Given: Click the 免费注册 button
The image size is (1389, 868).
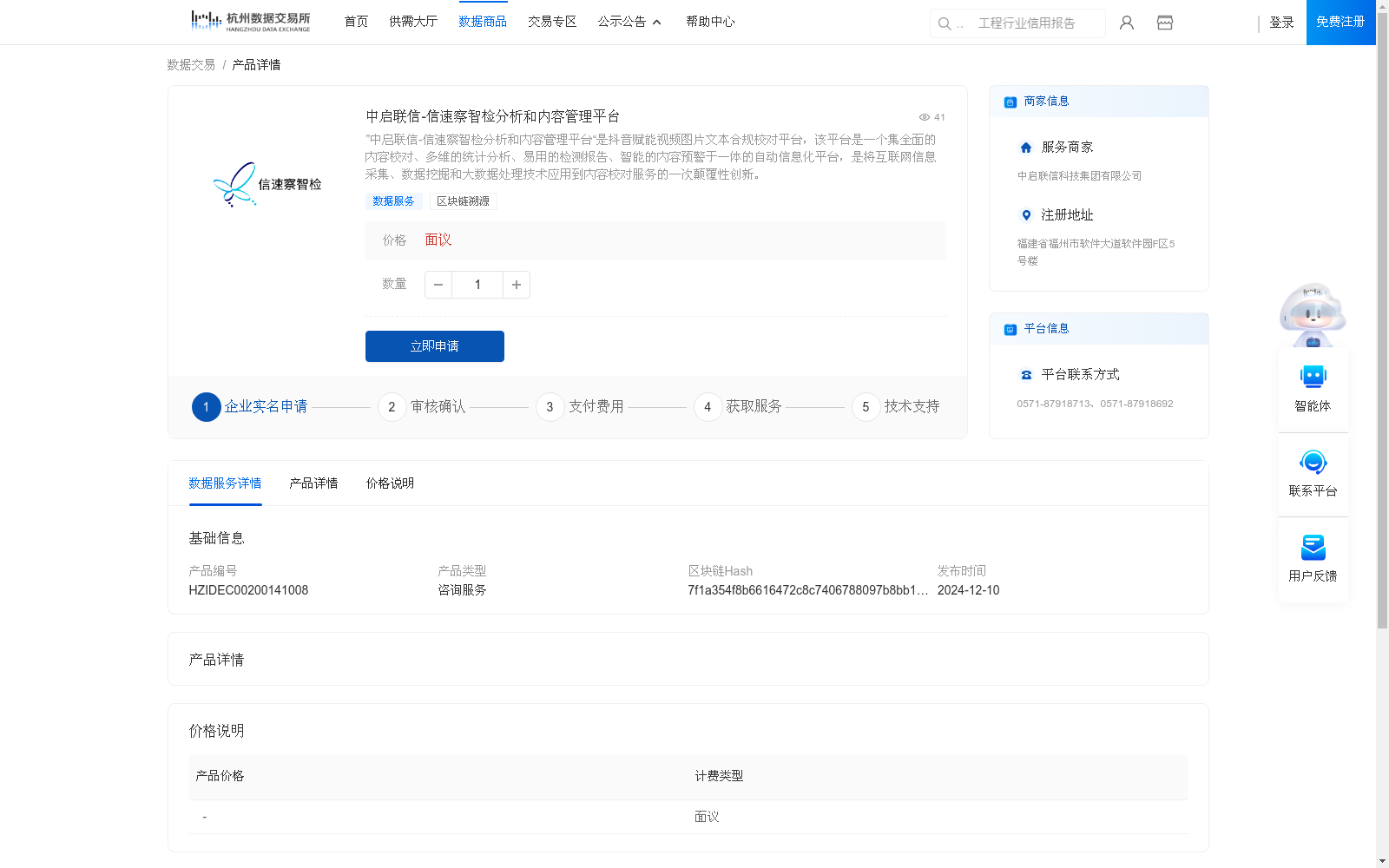Looking at the screenshot, I should (x=1340, y=22).
